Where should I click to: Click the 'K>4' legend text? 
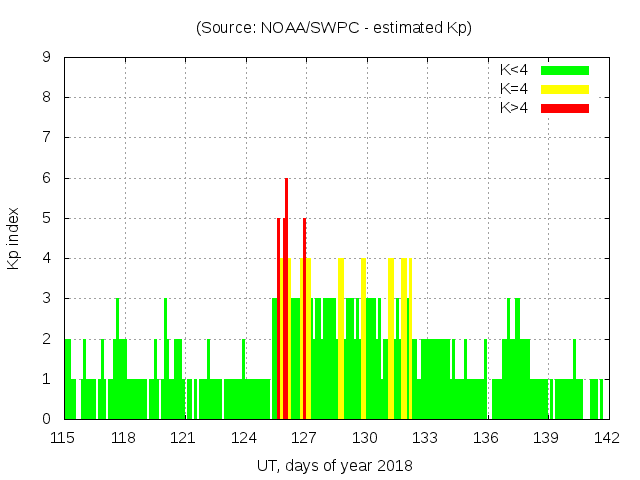point(514,108)
